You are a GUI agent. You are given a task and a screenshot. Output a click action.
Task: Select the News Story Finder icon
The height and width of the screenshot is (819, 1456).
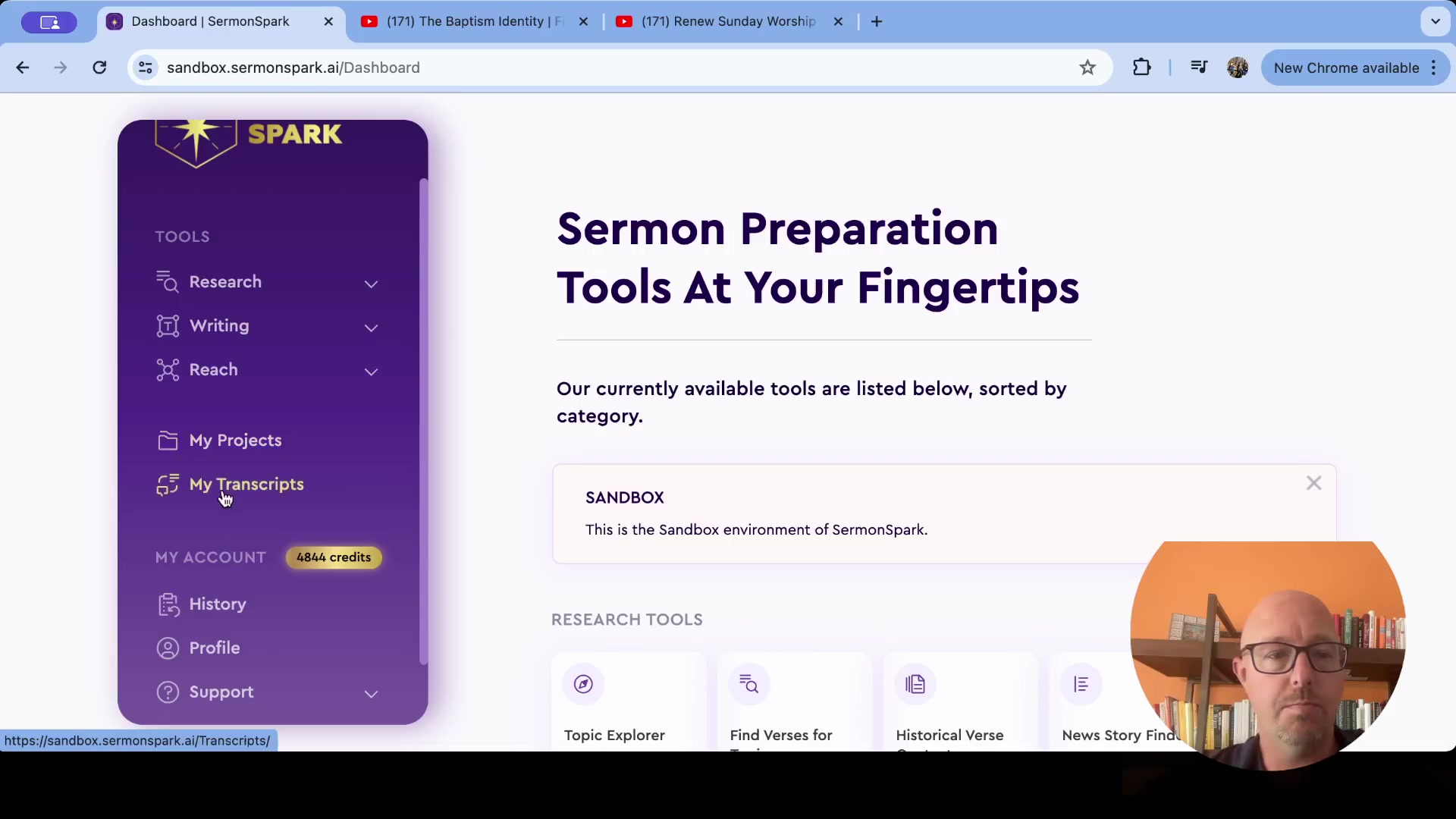[1081, 684]
